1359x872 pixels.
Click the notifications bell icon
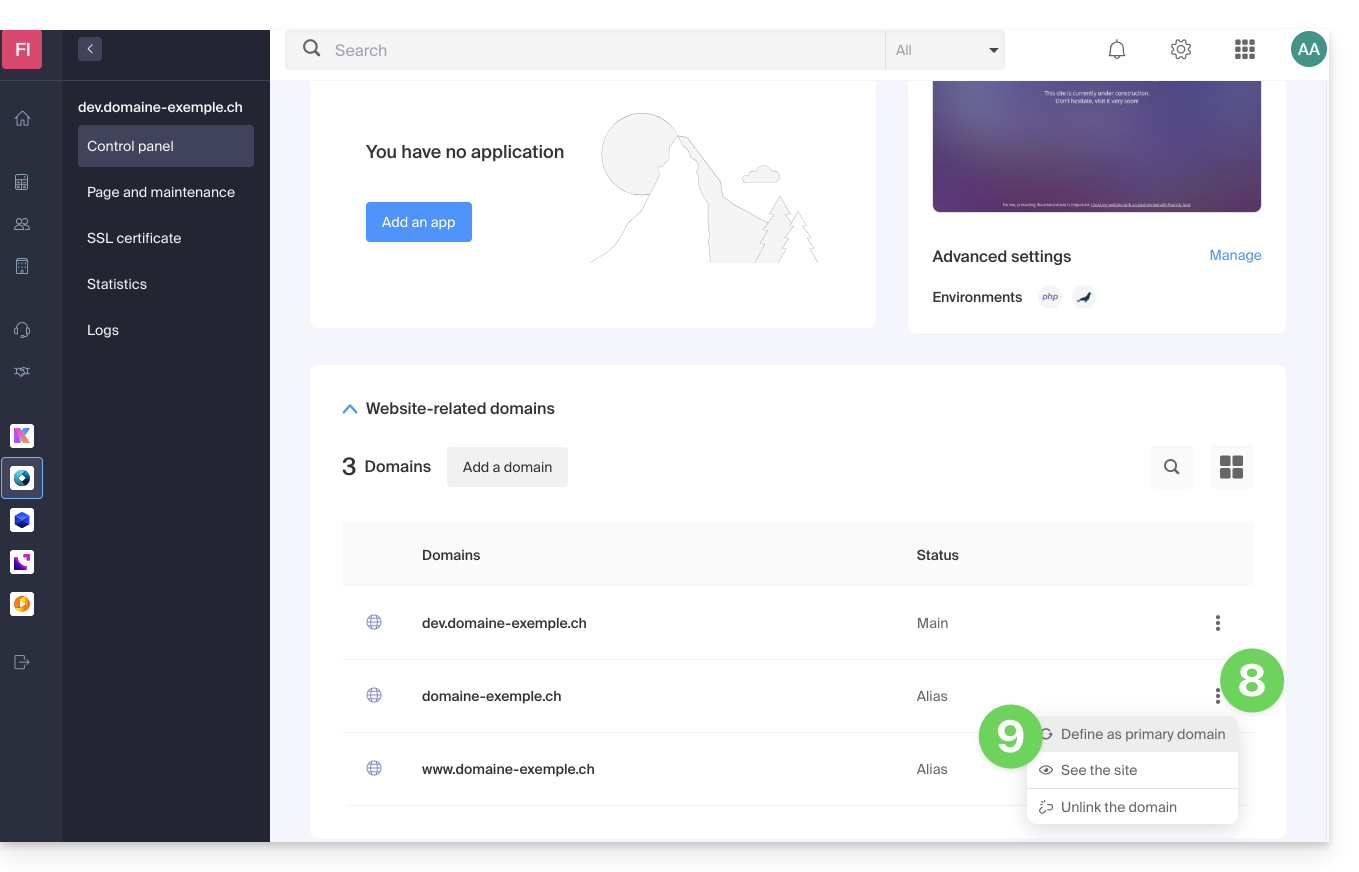point(1117,50)
